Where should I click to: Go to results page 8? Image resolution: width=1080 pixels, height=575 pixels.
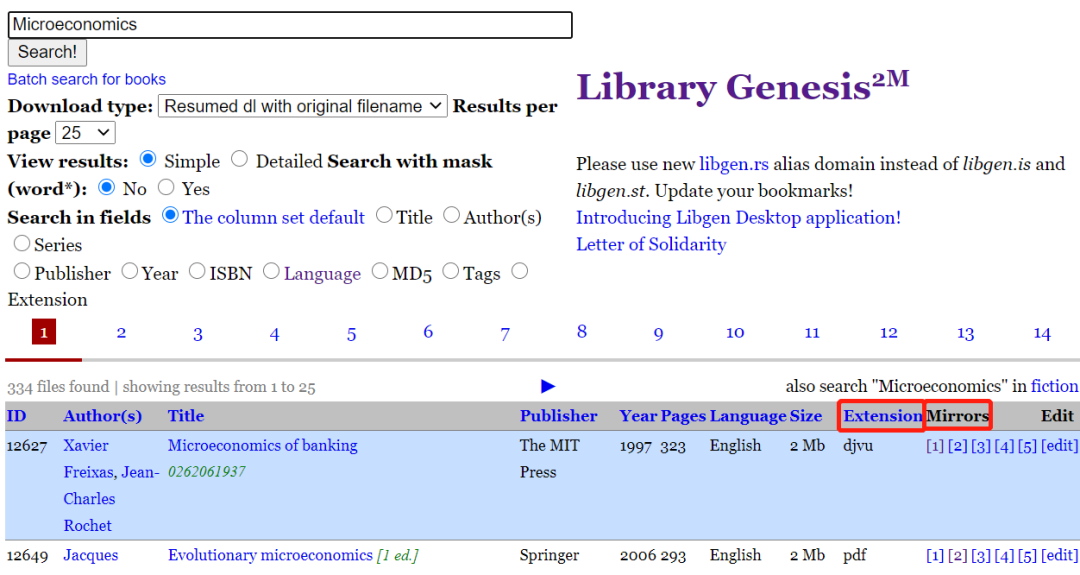click(x=582, y=332)
